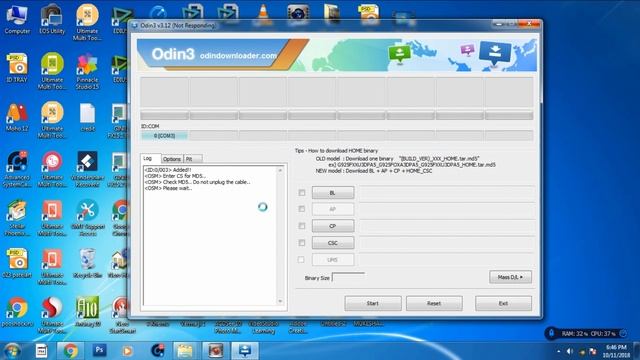Click the log scrollbar up arrow
This screenshot has width=640, height=360.
280,170
